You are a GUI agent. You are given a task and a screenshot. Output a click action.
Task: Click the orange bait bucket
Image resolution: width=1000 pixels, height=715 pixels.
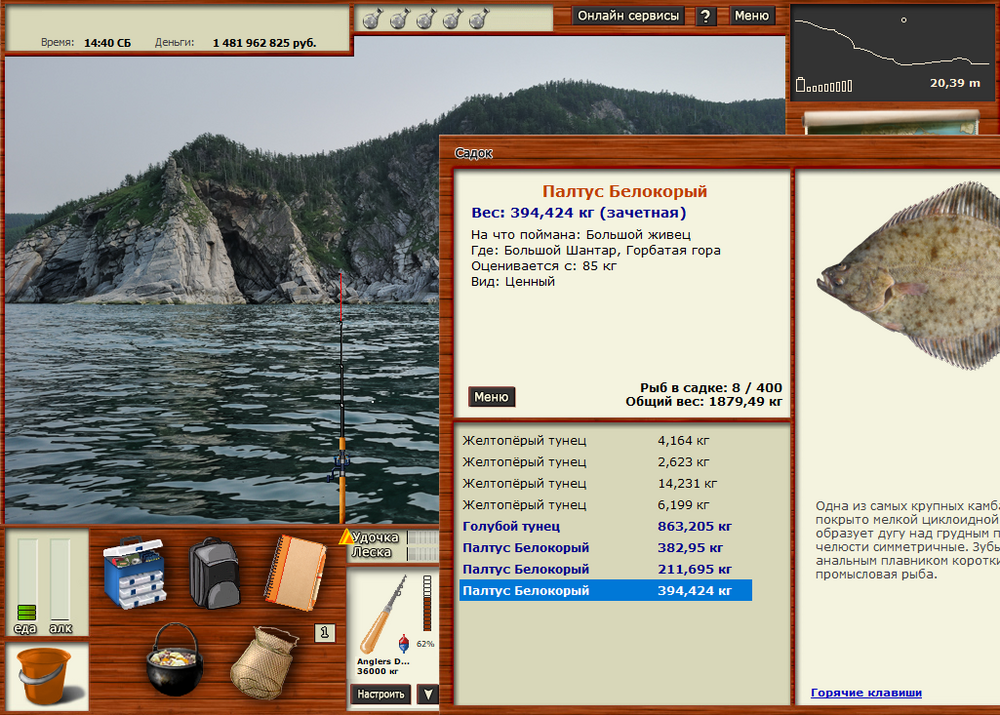(46, 676)
